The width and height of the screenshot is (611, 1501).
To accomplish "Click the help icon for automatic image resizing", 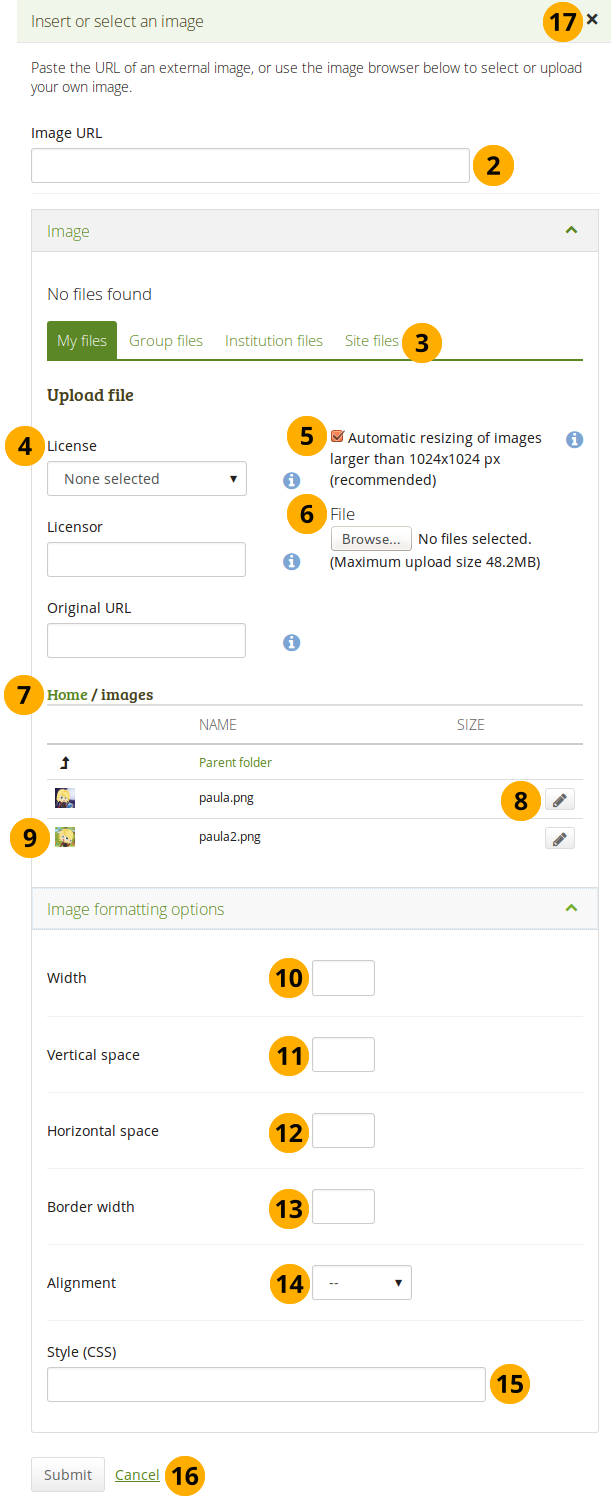I will pos(574,439).
